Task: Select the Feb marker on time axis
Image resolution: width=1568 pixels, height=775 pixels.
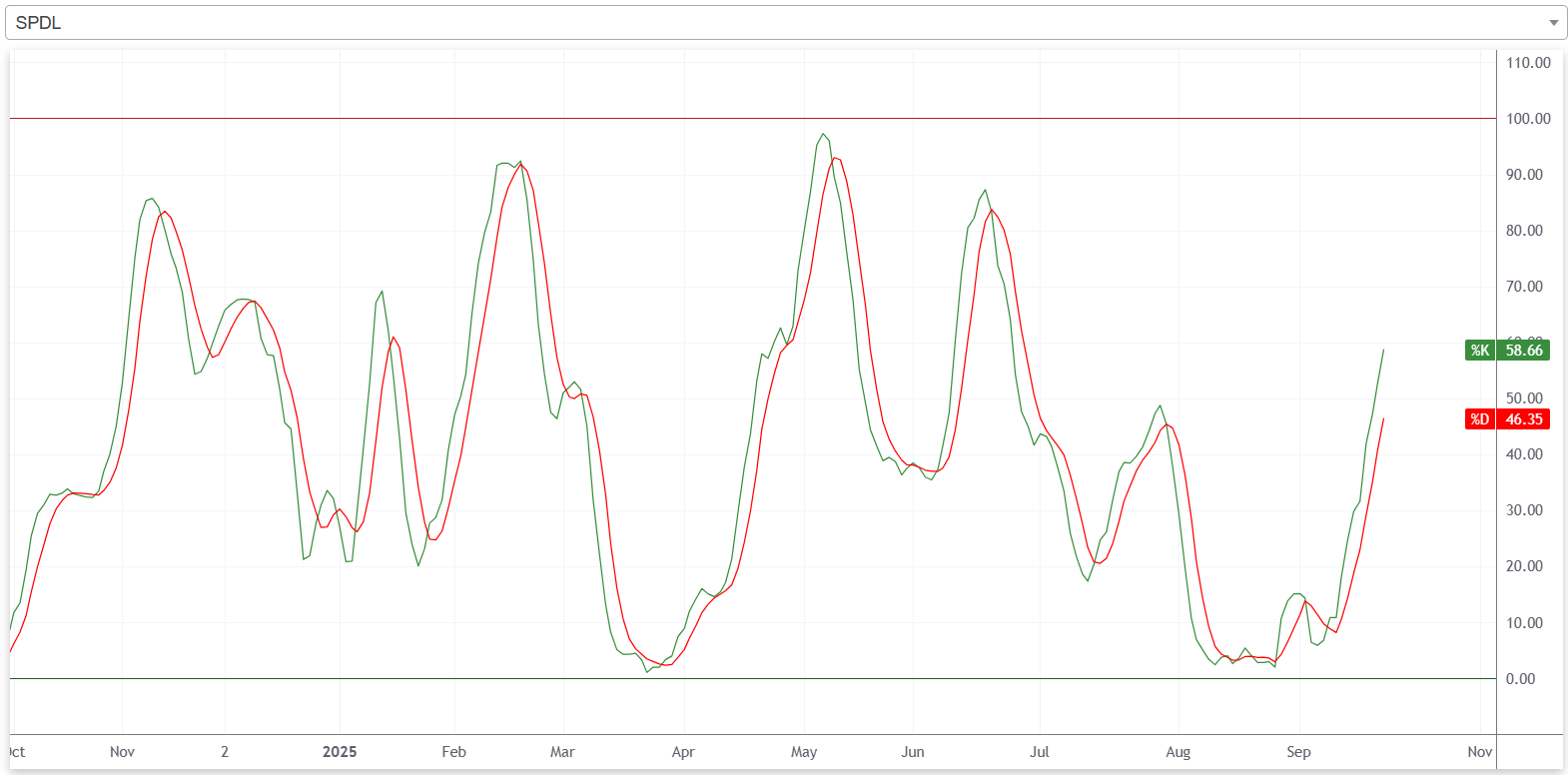Action: pos(453,752)
